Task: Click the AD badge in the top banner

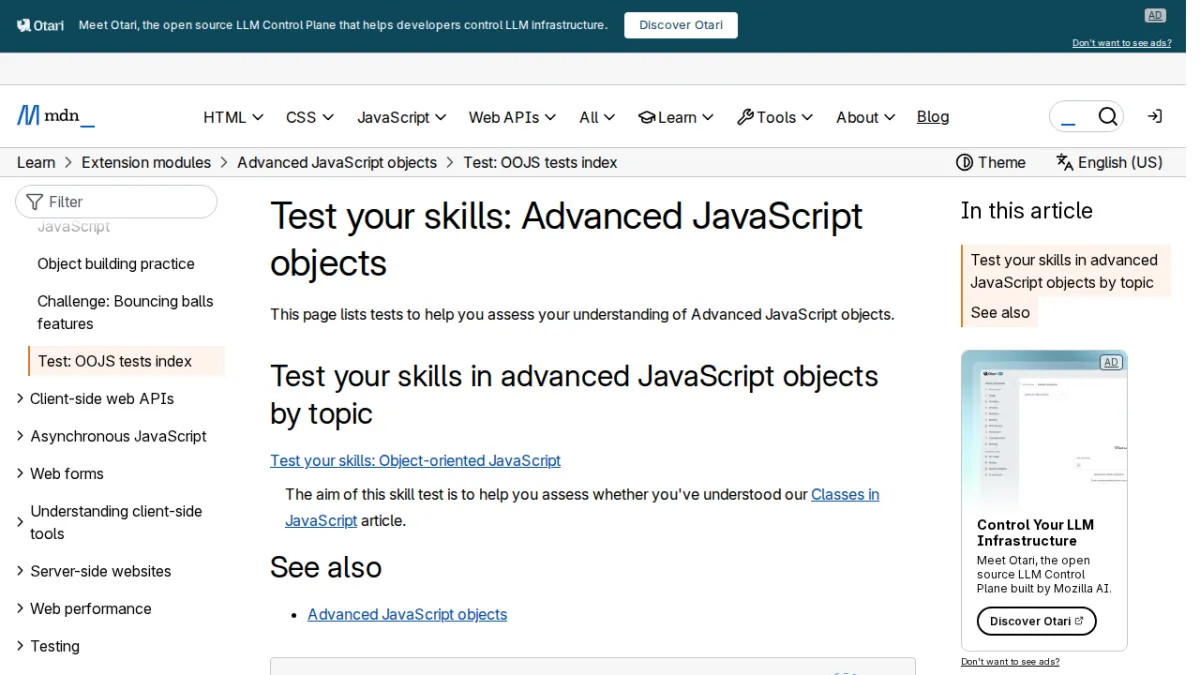Action: tap(1155, 15)
